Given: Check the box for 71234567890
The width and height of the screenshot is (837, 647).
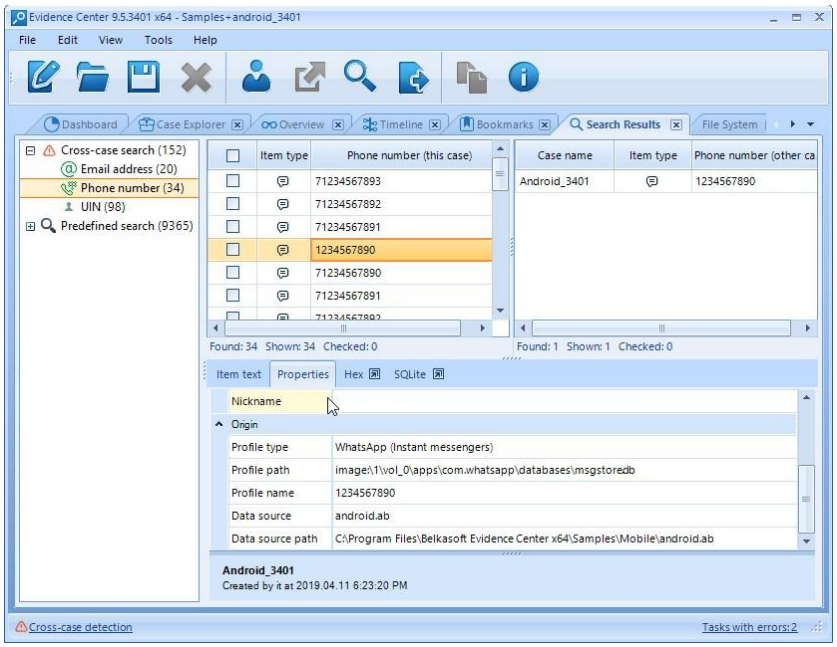Looking at the screenshot, I should tap(233, 272).
